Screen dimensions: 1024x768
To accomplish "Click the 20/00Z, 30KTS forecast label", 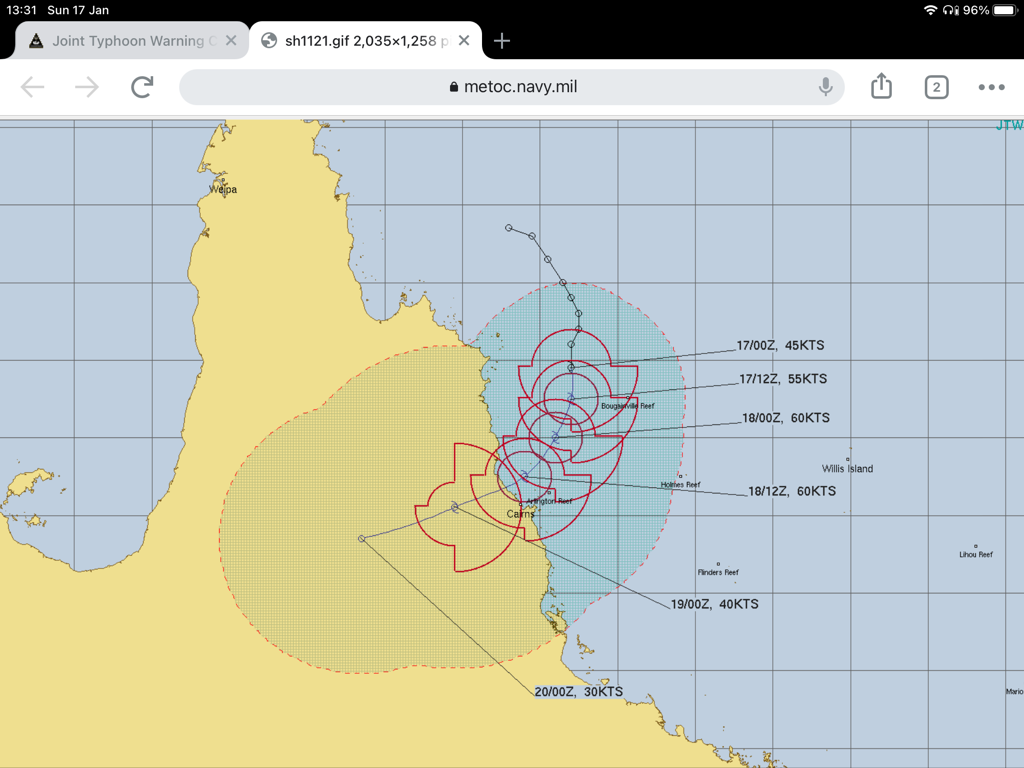I will coord(579,692).
